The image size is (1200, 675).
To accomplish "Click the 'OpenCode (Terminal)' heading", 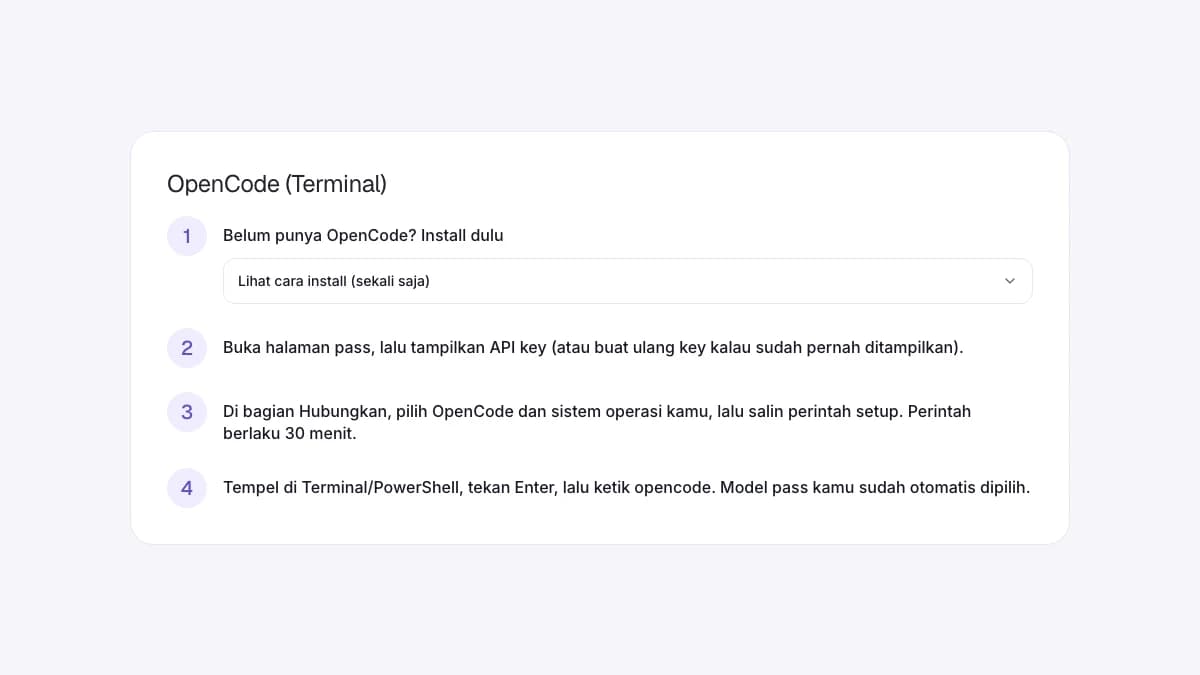I will pos(277,184).
